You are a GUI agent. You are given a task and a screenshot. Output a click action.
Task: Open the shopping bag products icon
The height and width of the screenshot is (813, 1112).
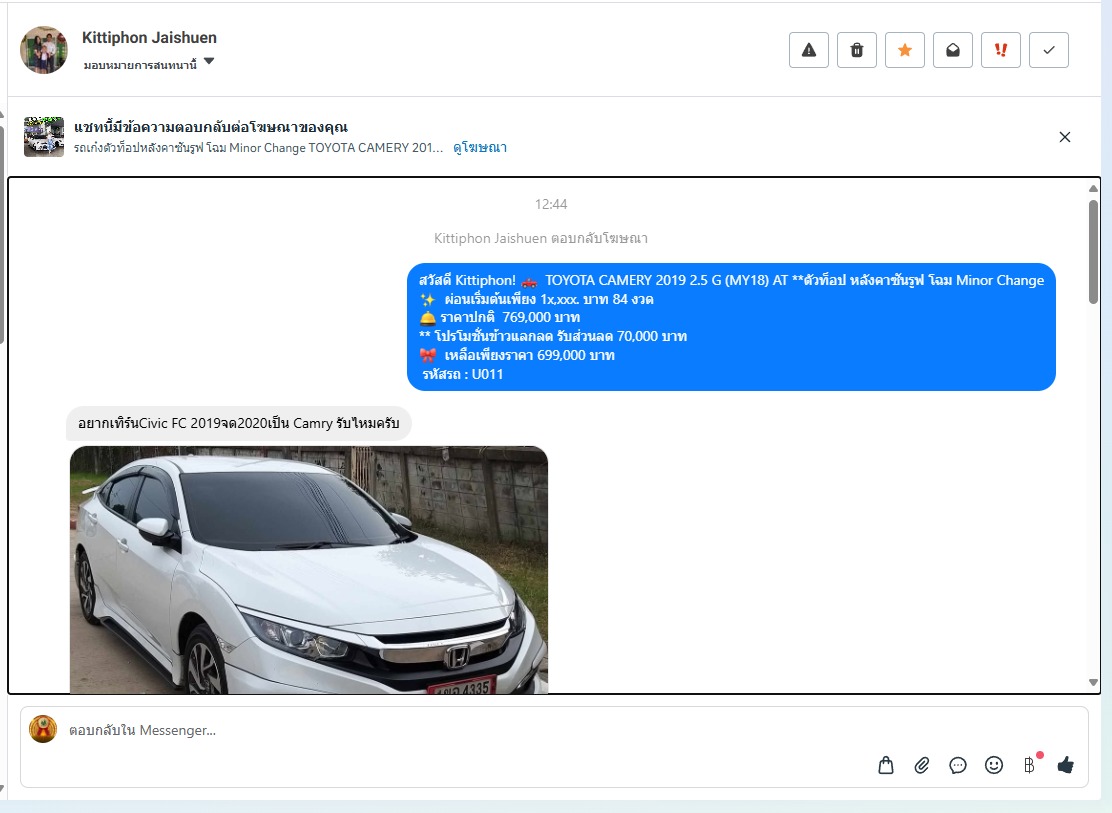[x=886, y=765]
